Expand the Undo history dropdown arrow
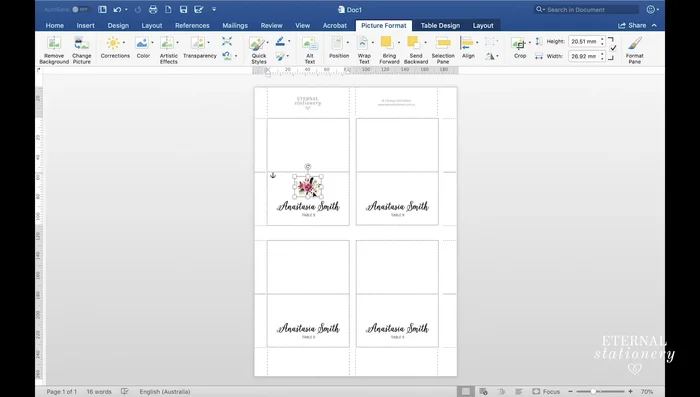Screen dimensions: 700x397 (x=126, y=9)
